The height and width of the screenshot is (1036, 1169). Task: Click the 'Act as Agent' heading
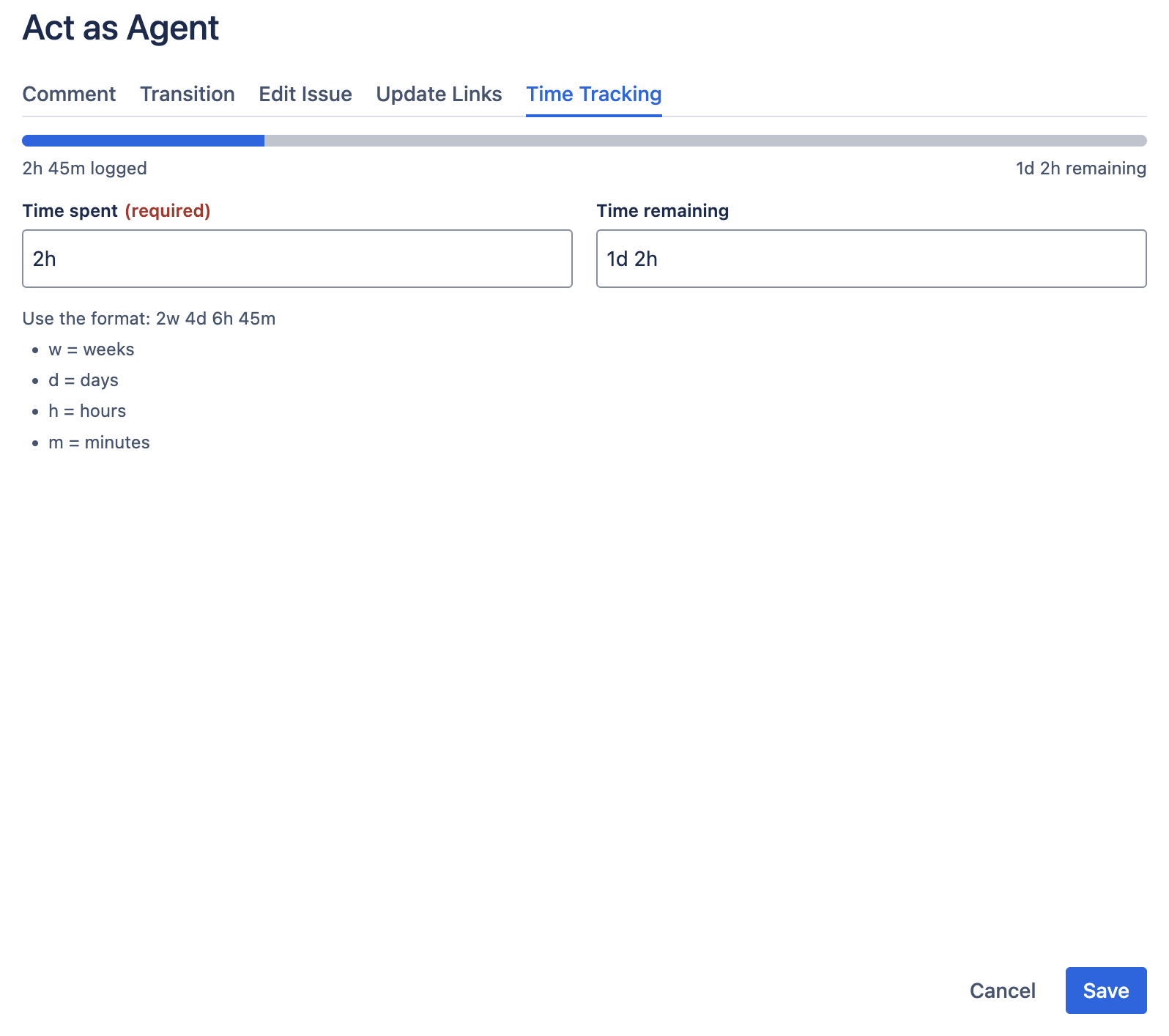121,28
